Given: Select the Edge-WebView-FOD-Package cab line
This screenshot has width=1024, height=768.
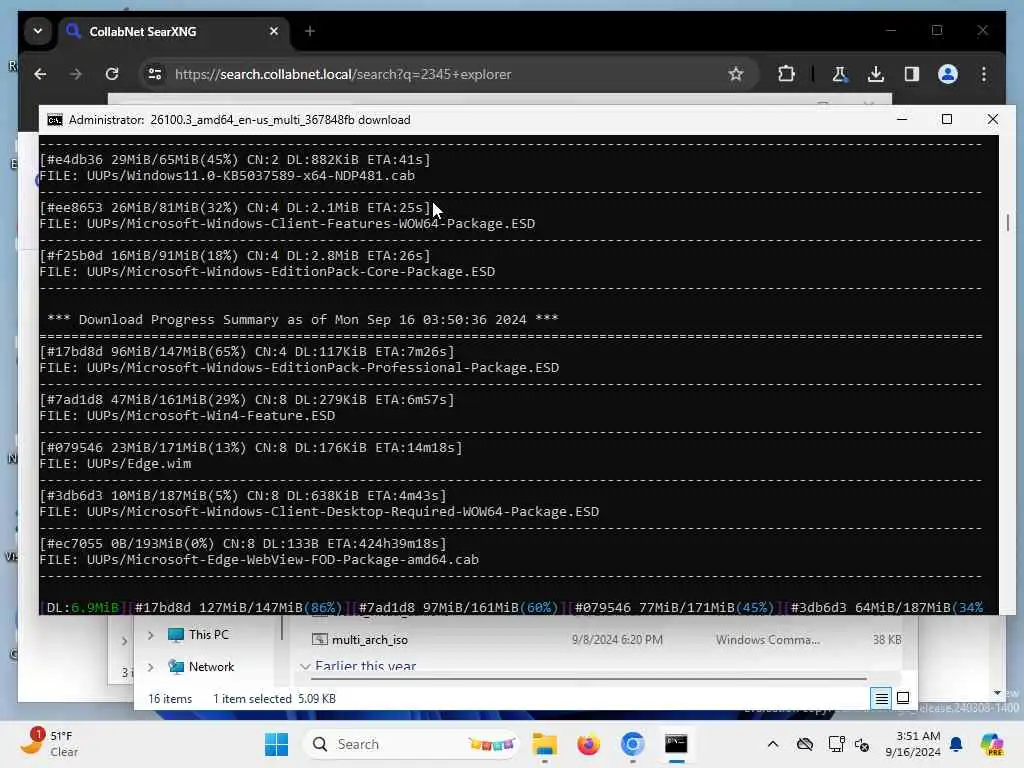Looking at the screenshot, I should click(259, 560).
